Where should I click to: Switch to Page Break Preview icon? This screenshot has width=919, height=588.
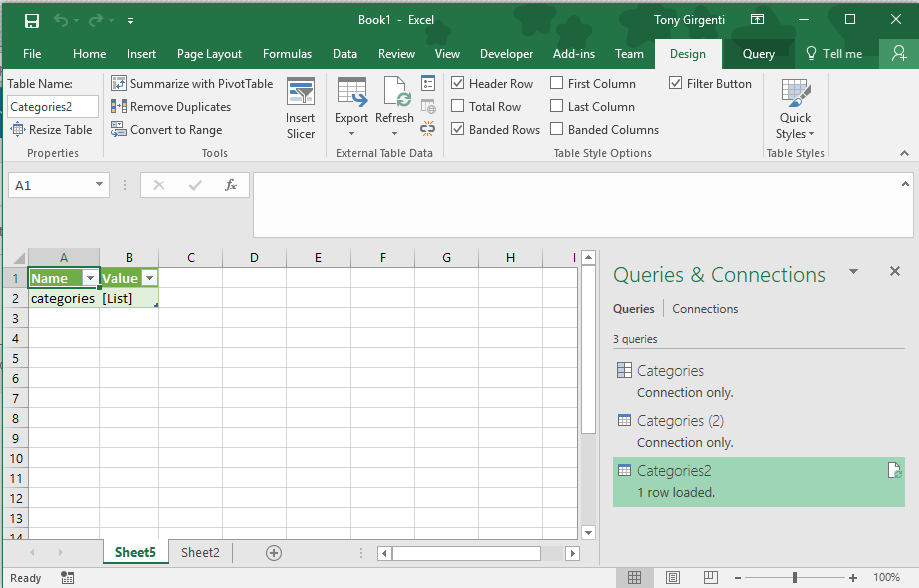pyautogui.click(x=710, y=577)
